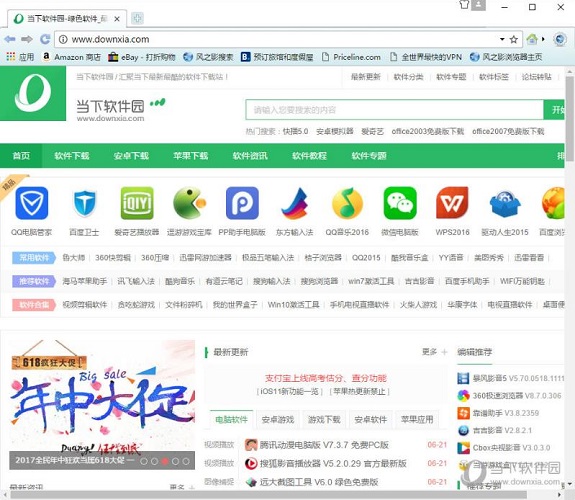Open the 应用 apps grid bookmark

click(x=20, y=57)
